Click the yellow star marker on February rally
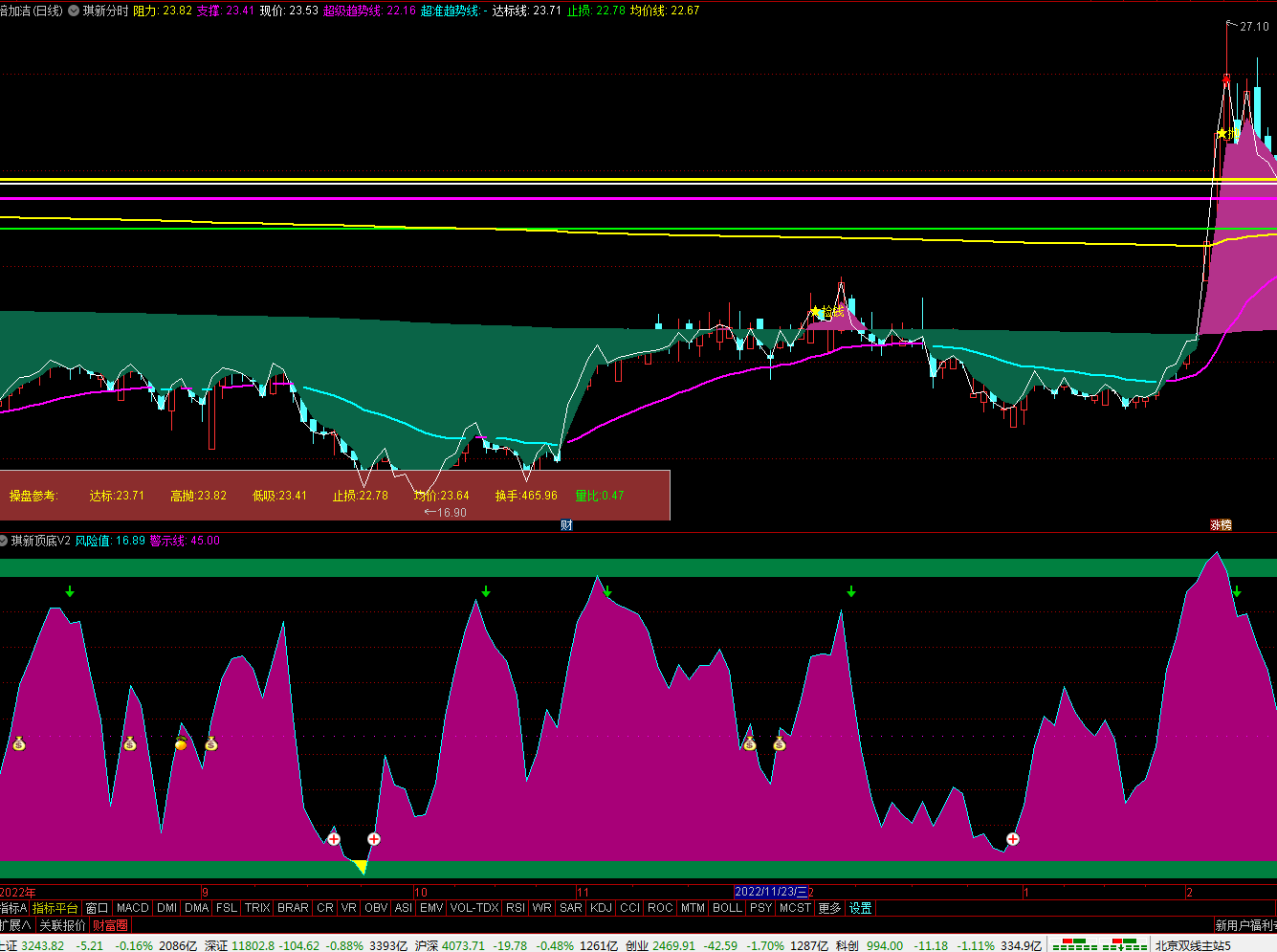Image resolution: width=1277 pixels, height=952 pixels. click(1222, 134)
